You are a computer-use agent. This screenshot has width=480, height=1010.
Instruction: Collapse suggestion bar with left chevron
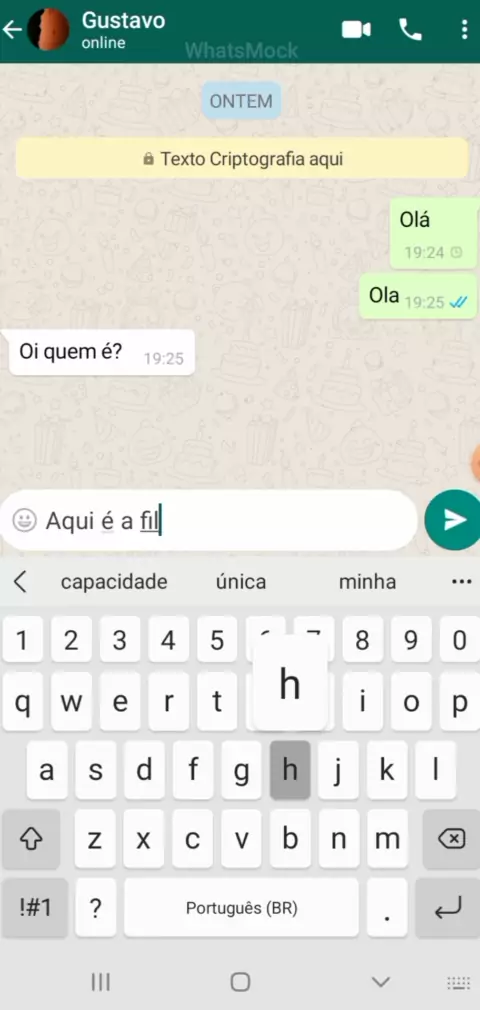tap(21, 582)
